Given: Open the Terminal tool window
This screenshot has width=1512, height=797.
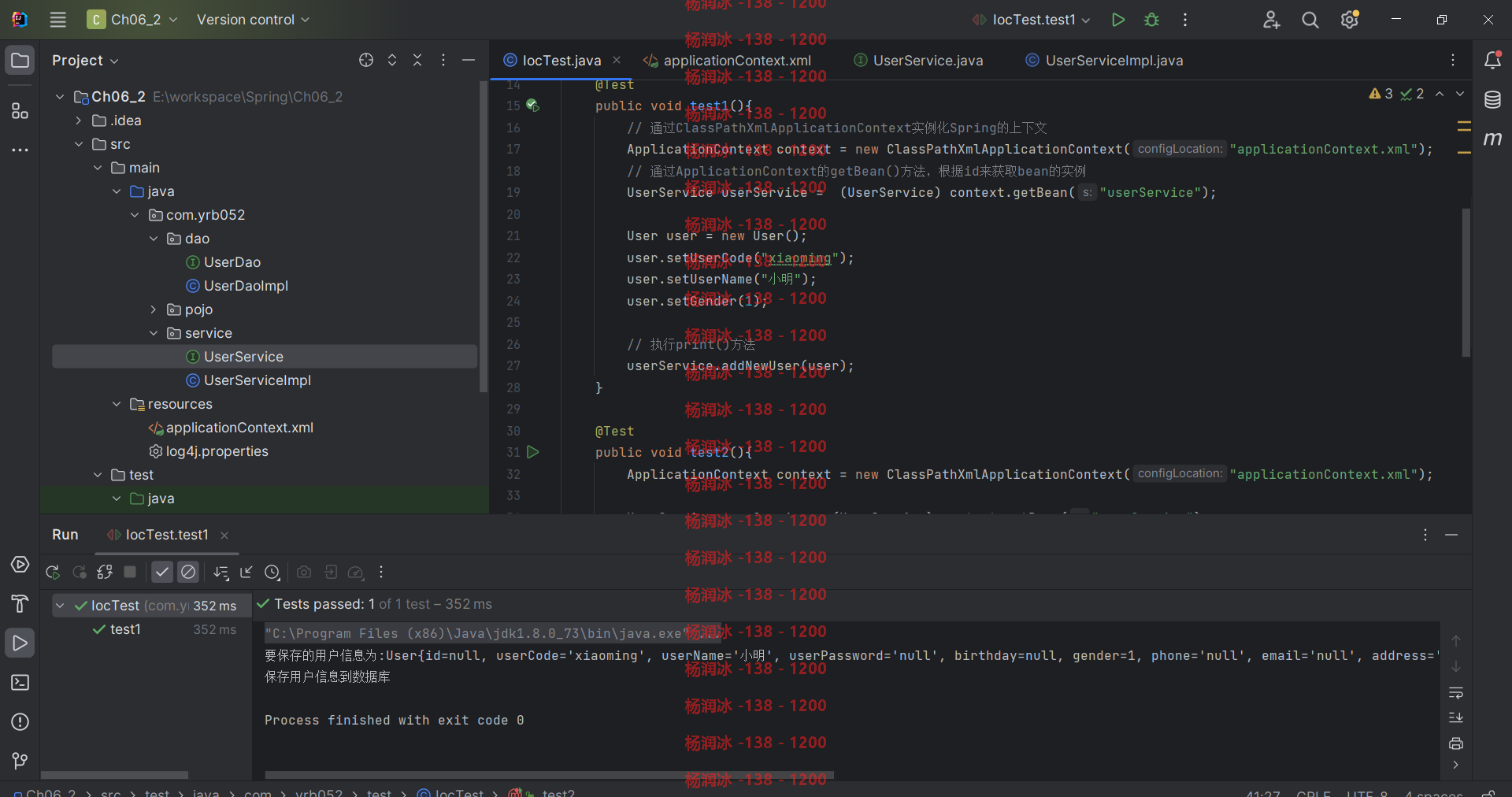Looking at the screenshot, I should (20, 682).
